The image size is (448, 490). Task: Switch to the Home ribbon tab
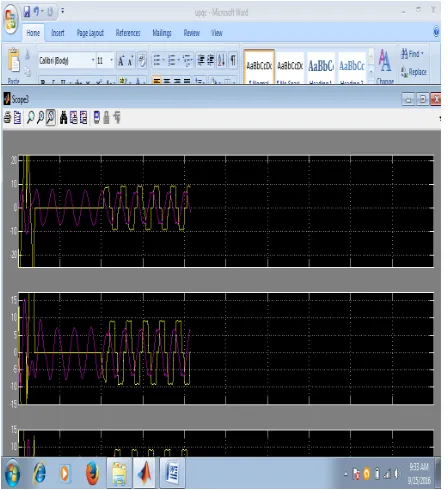pyautogui.click(x=33, y=33)
